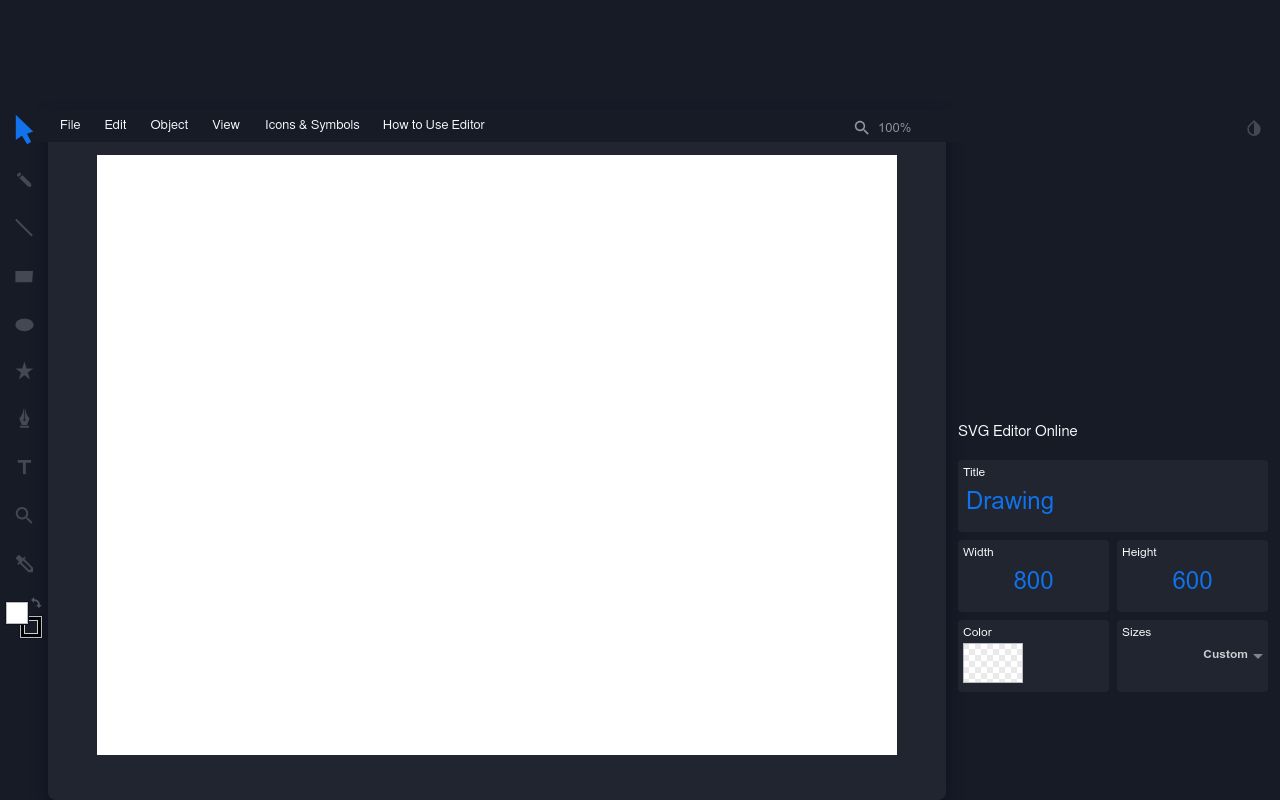Screen dimensions: 1280x800
Task: Swap fill and stroke colors
Action: click(36, 603)
